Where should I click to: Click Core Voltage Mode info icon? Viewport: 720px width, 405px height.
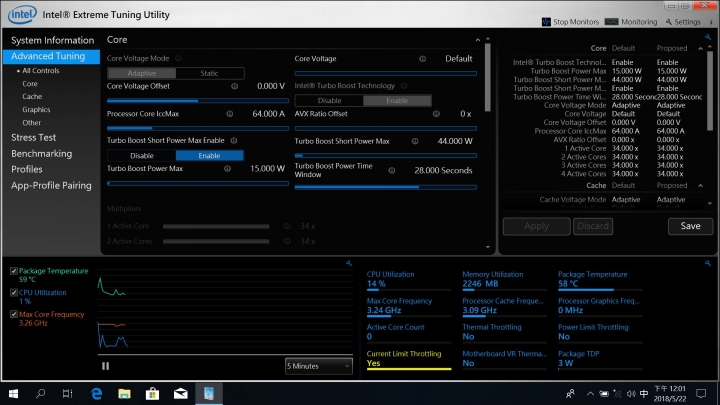pyautogui.click(x=178, y=58)
